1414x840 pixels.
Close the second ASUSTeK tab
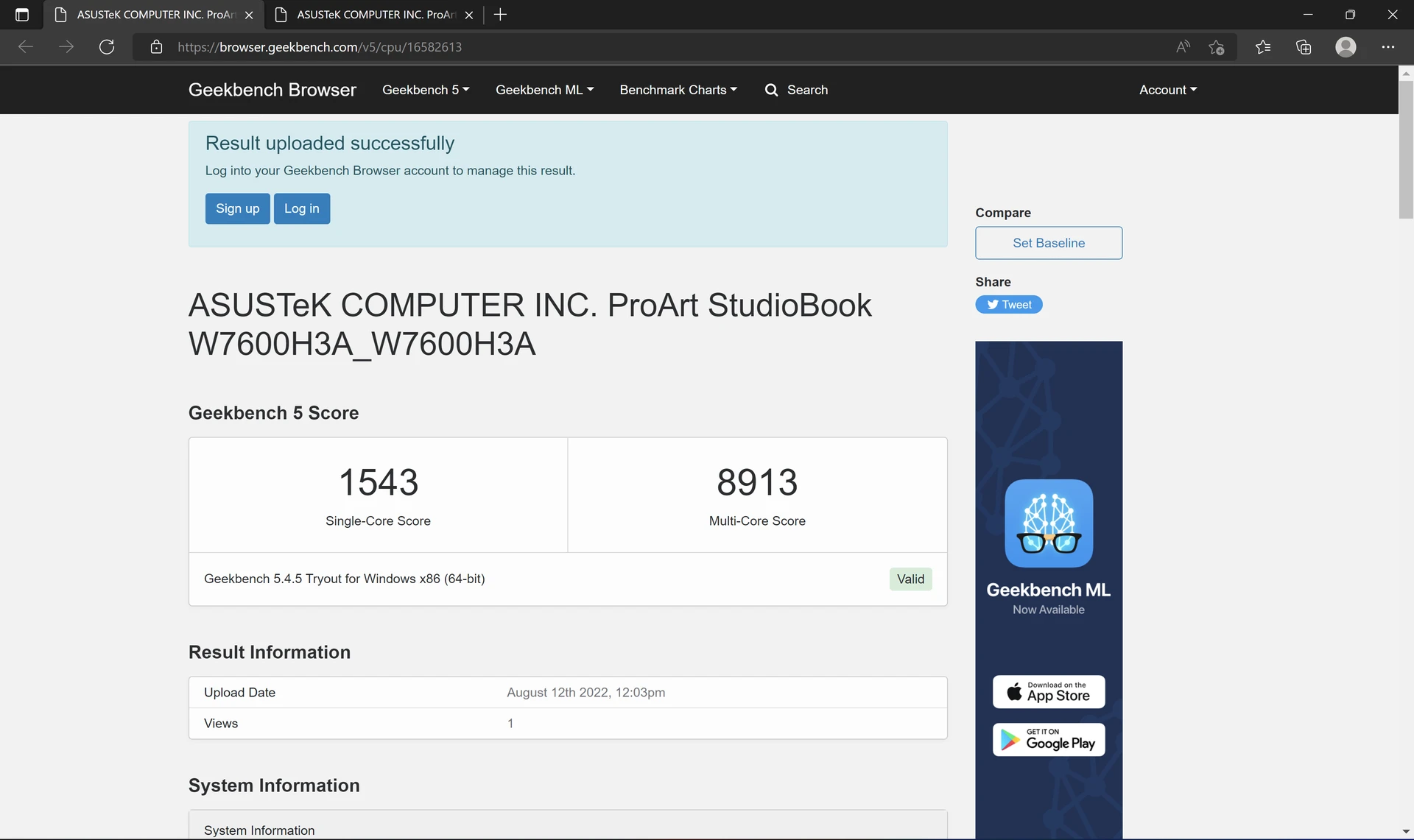(x=469, y=15)
